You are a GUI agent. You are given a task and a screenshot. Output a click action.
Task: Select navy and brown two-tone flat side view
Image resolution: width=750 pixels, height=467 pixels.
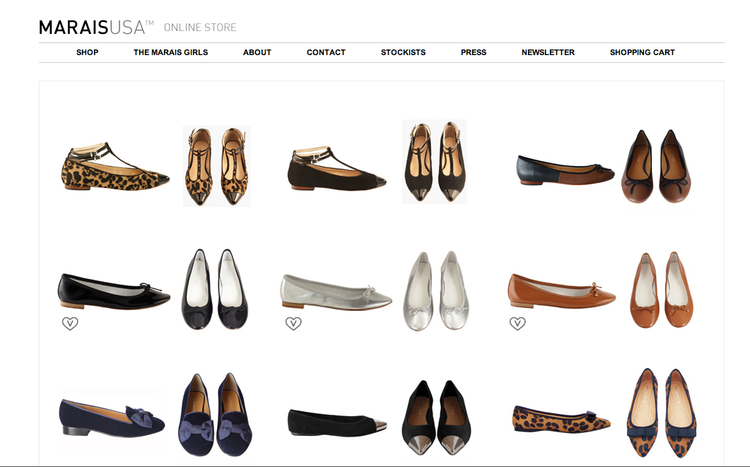(x=565, y=170)
